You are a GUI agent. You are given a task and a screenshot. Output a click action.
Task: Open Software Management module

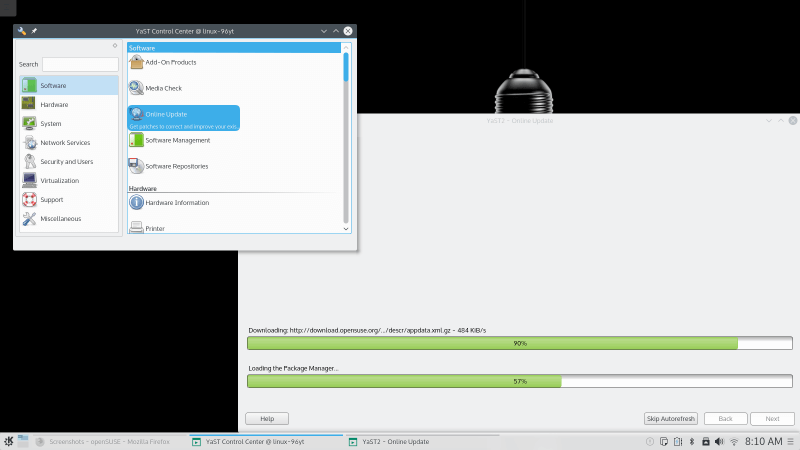[177, 140]
